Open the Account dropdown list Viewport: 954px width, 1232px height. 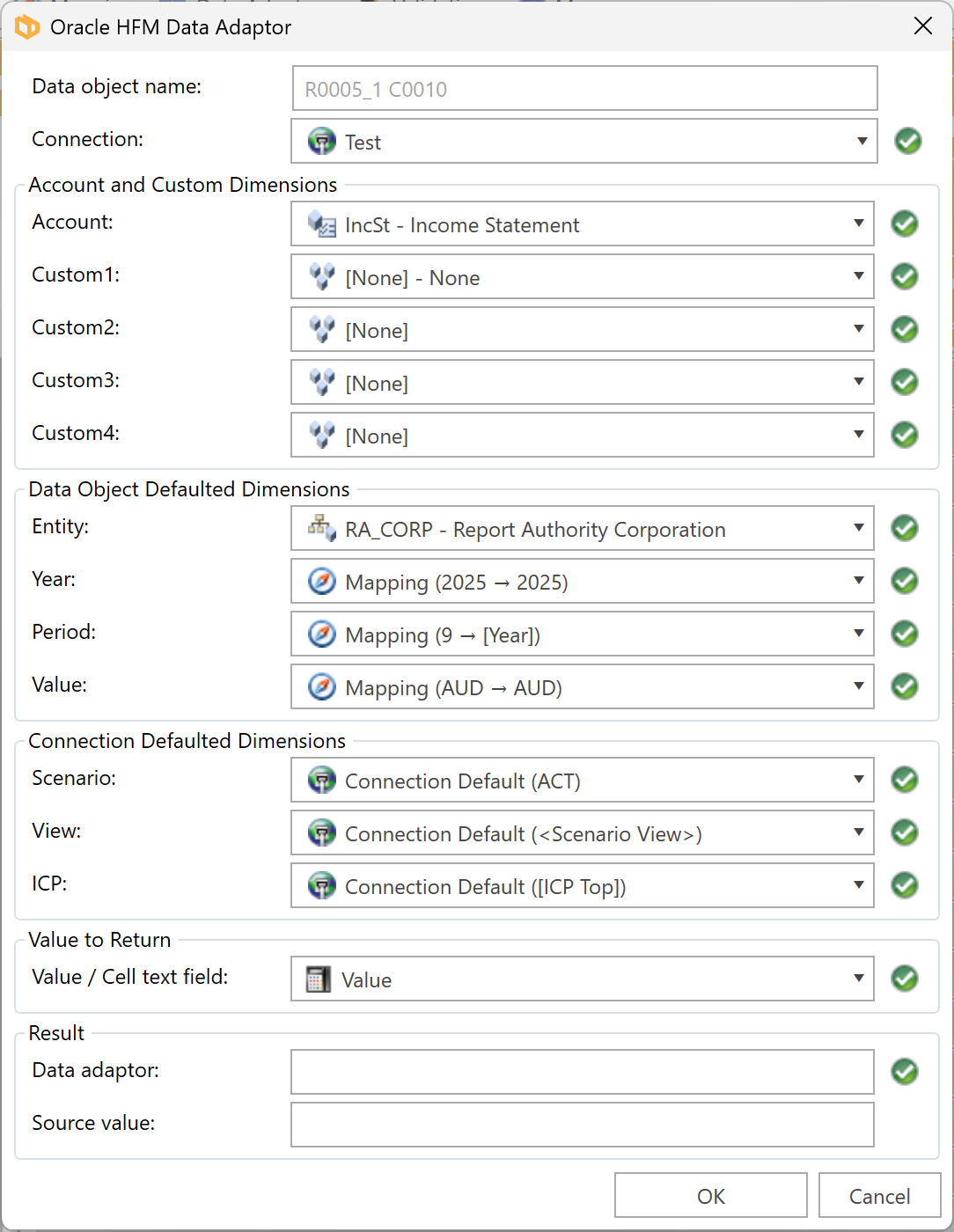[858, 224]
